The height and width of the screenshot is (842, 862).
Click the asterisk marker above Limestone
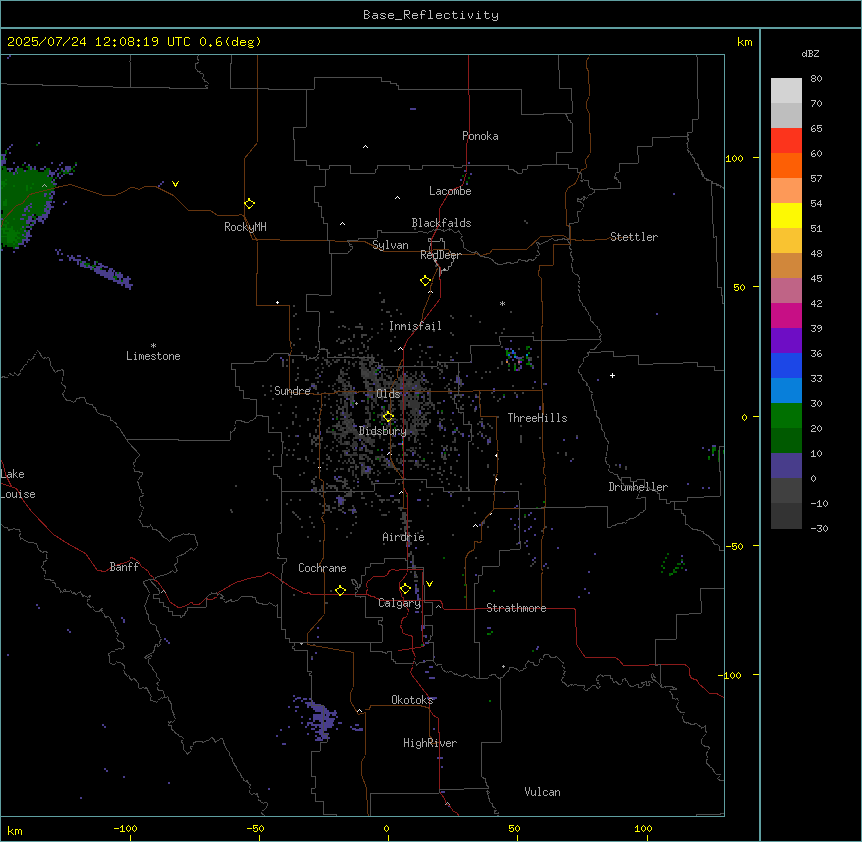point(153,345)
